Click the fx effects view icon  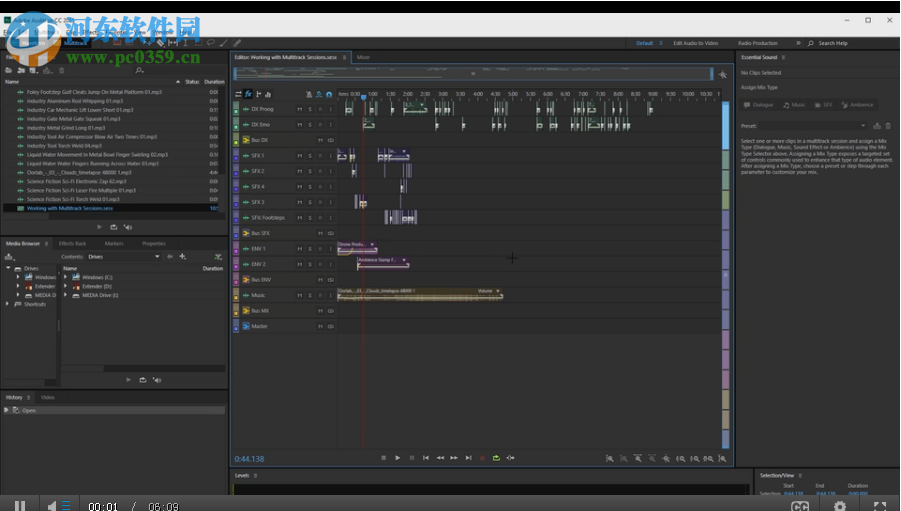[x=248, y=93]
